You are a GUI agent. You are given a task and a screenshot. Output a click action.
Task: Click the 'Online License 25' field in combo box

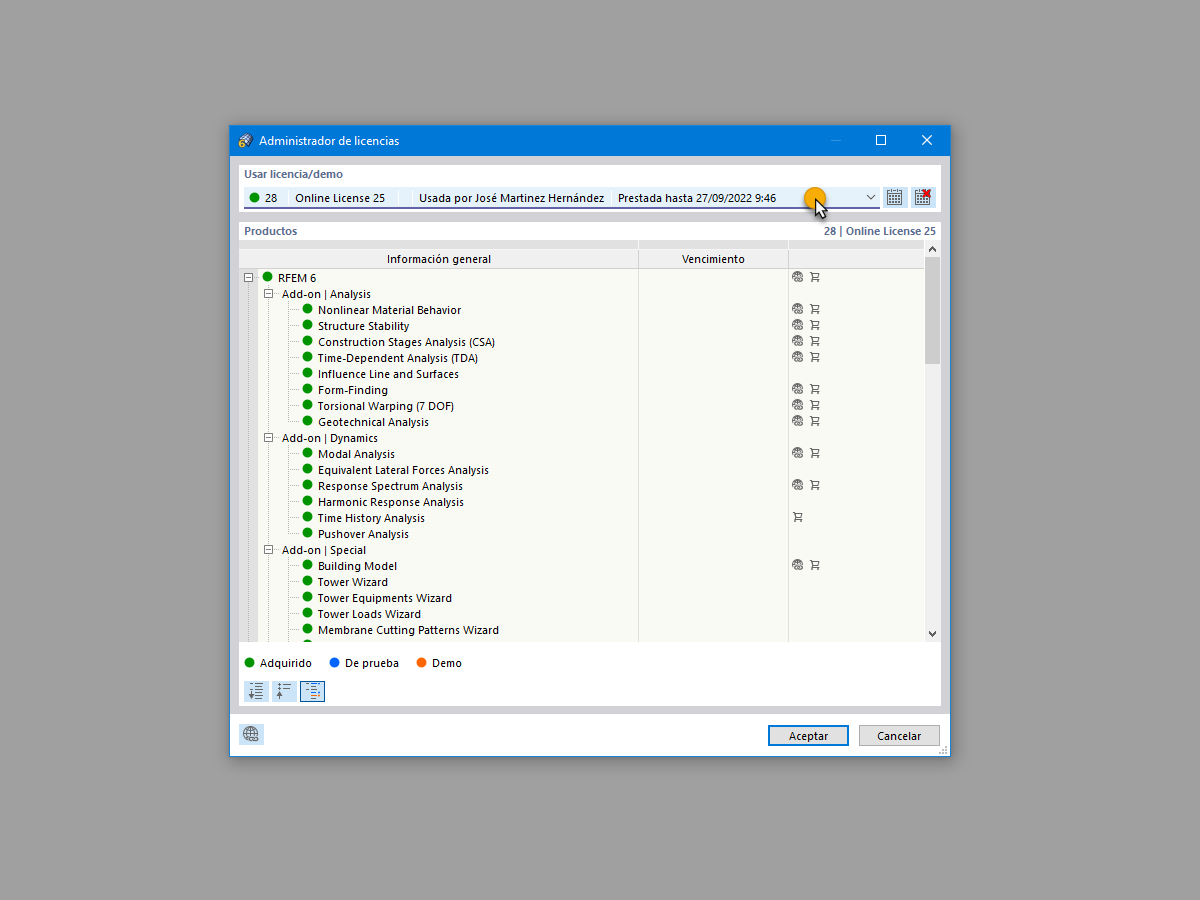[340, 198]
